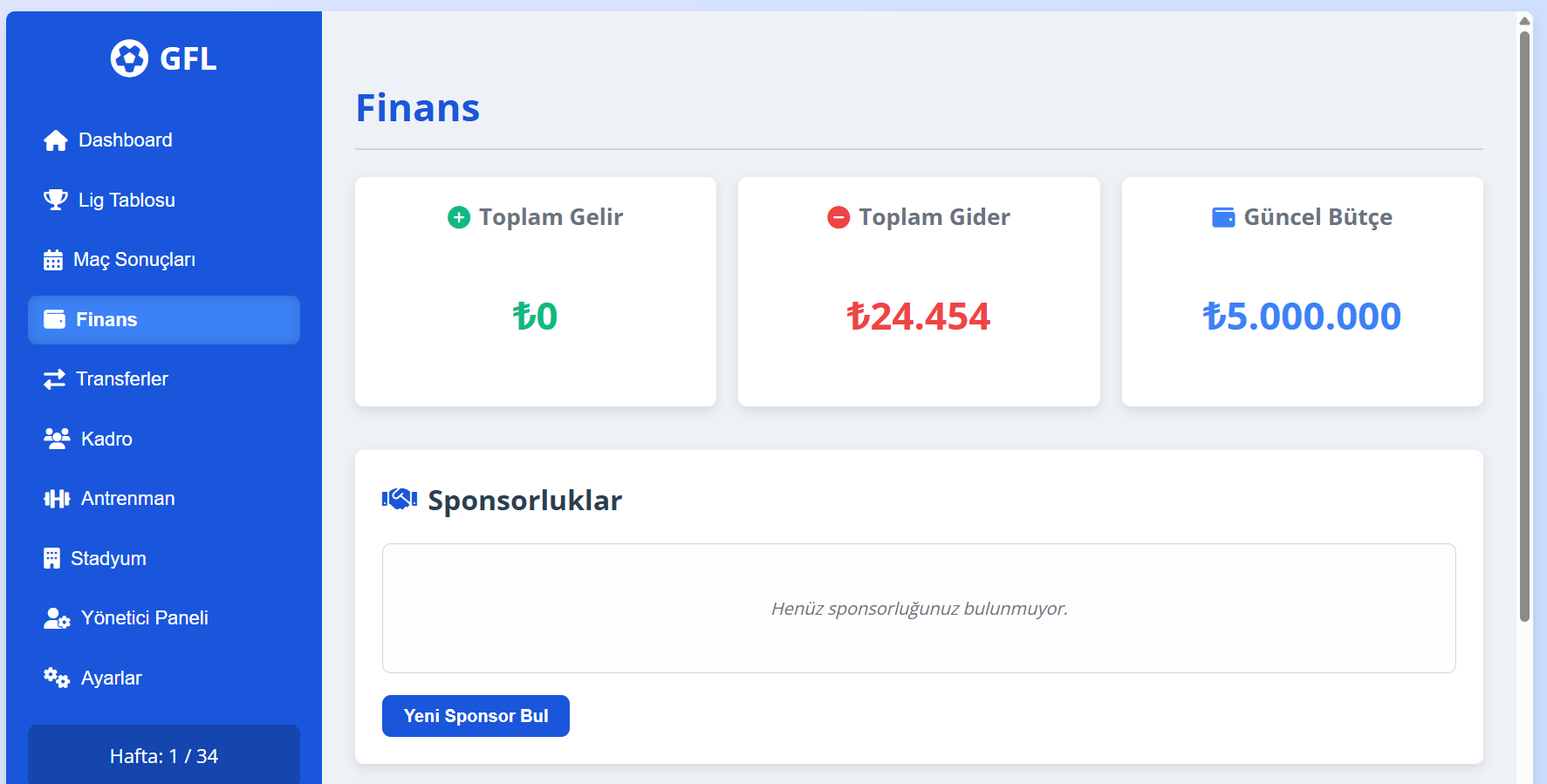Screen dimensions: 1547x784
Task: Click the Kadro people icon
Action: pos(57,439)
